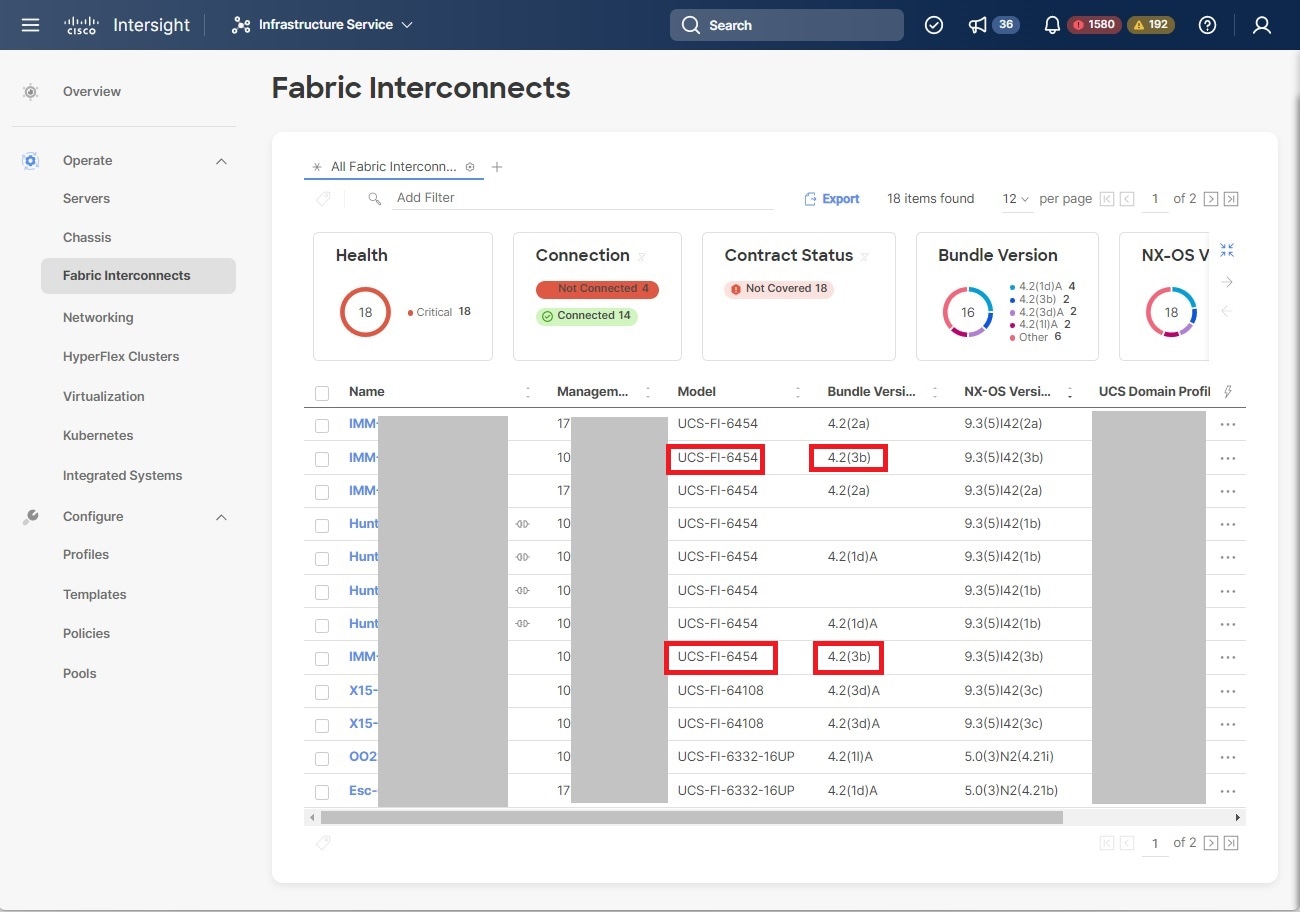
Task: Open HyperFlex Clusters in the sidebar
Action: click(121, 356)
